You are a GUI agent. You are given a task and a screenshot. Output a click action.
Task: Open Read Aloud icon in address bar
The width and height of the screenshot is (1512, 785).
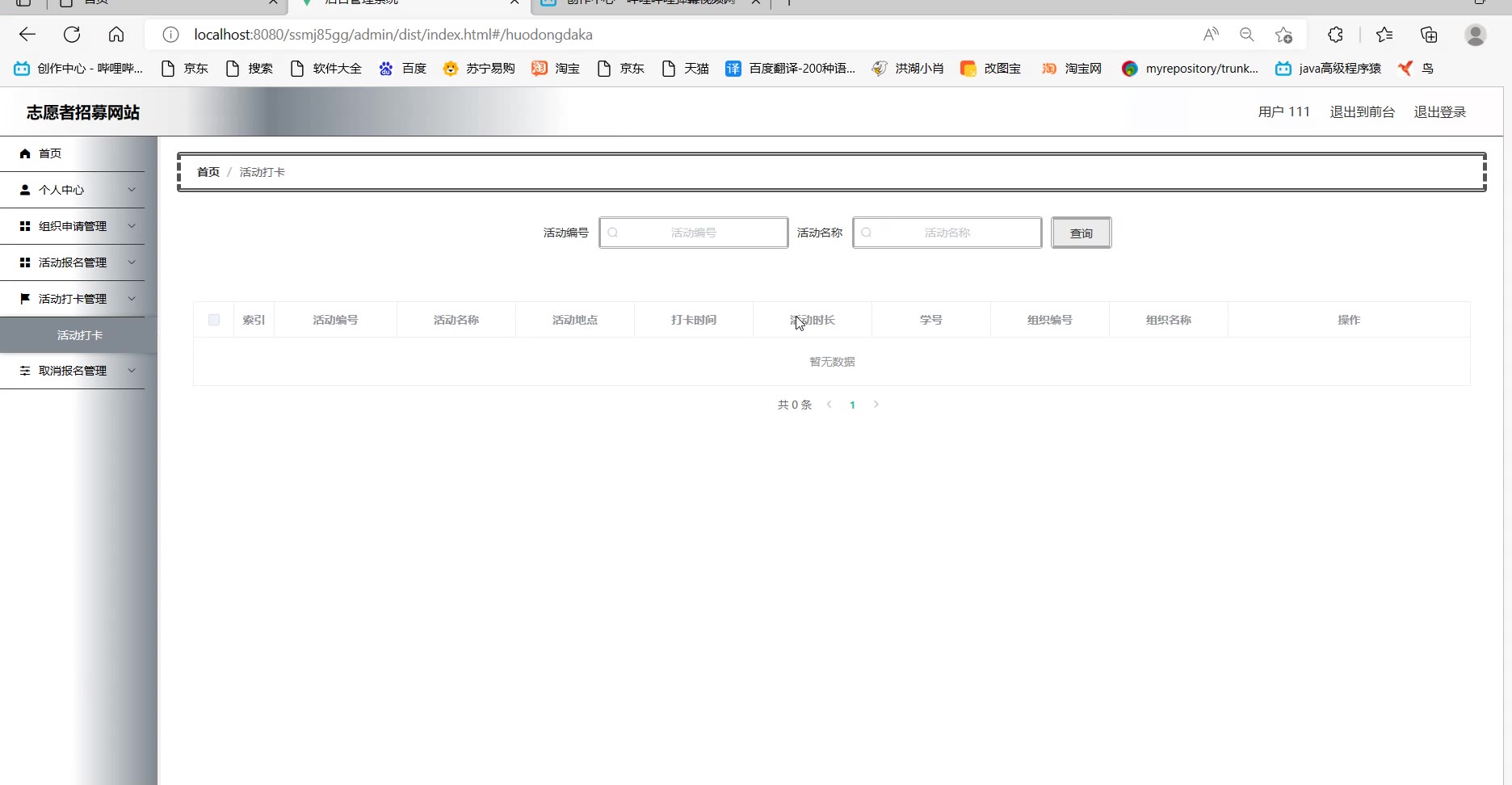coord(1211,35)
